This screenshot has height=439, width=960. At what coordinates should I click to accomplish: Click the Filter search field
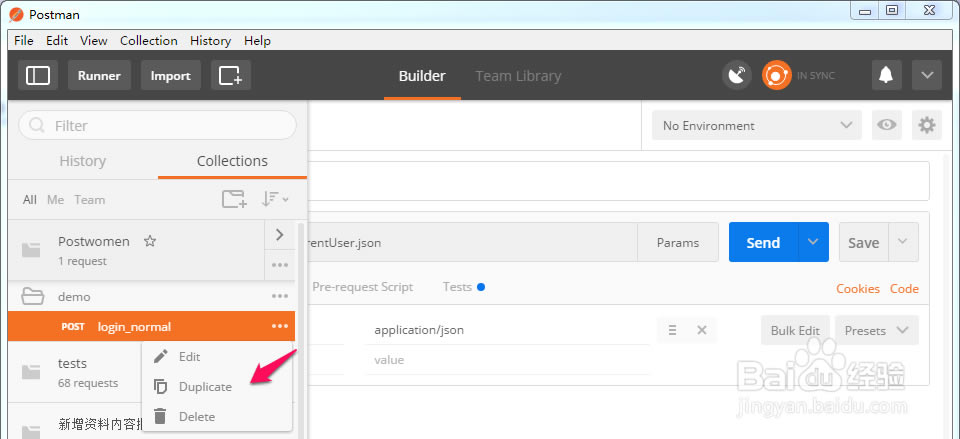pyautogui.click(x=158, y=126)
